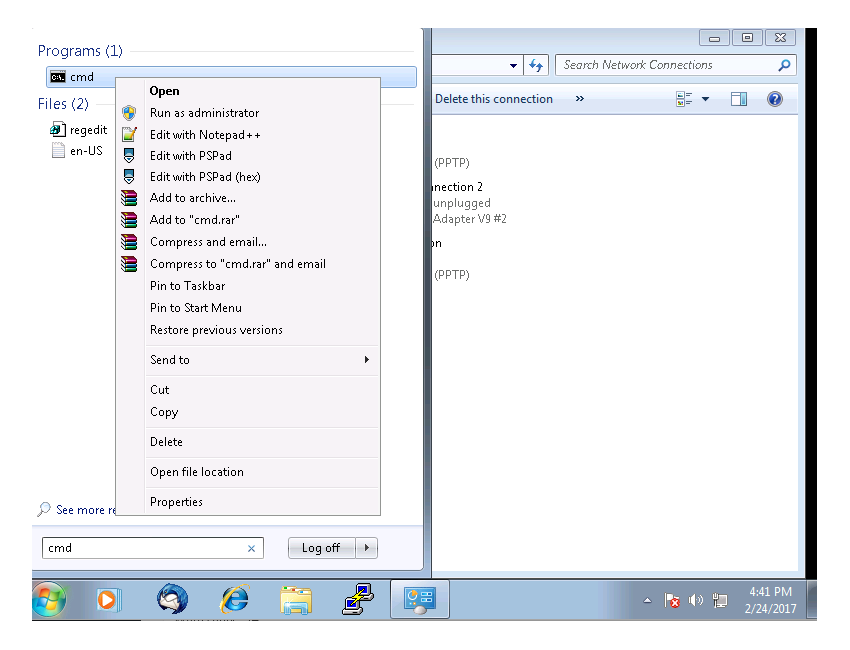This screenshot has width=850, height=650.
Task: Click WinRAR icon beside Compress to "cmd.rar" and email
Action: coord(129,264)
